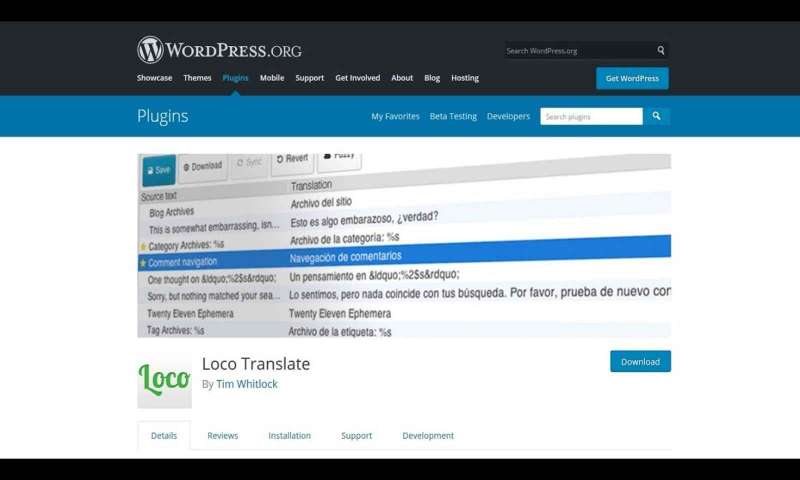Open the Support menu item in header
The height and width of the screenshot is (480, 800).
point(310,78)
